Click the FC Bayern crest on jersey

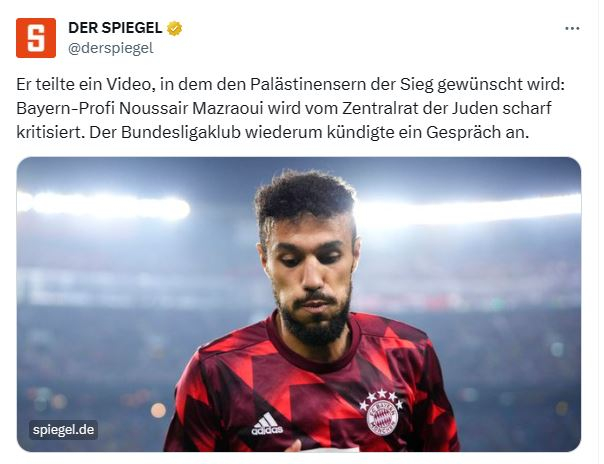(x=382, y=417)
